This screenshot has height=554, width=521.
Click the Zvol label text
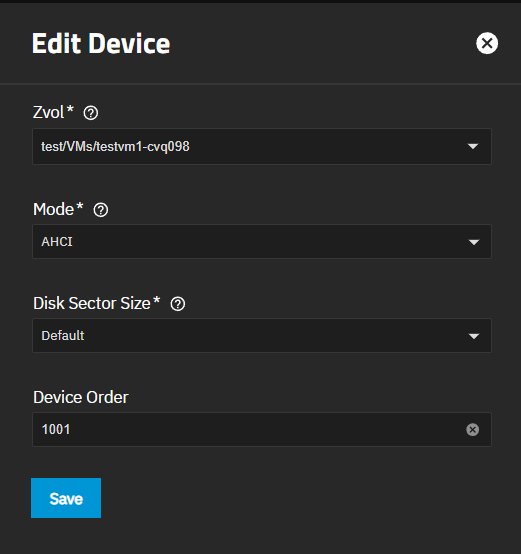click(x=49, y=112)
